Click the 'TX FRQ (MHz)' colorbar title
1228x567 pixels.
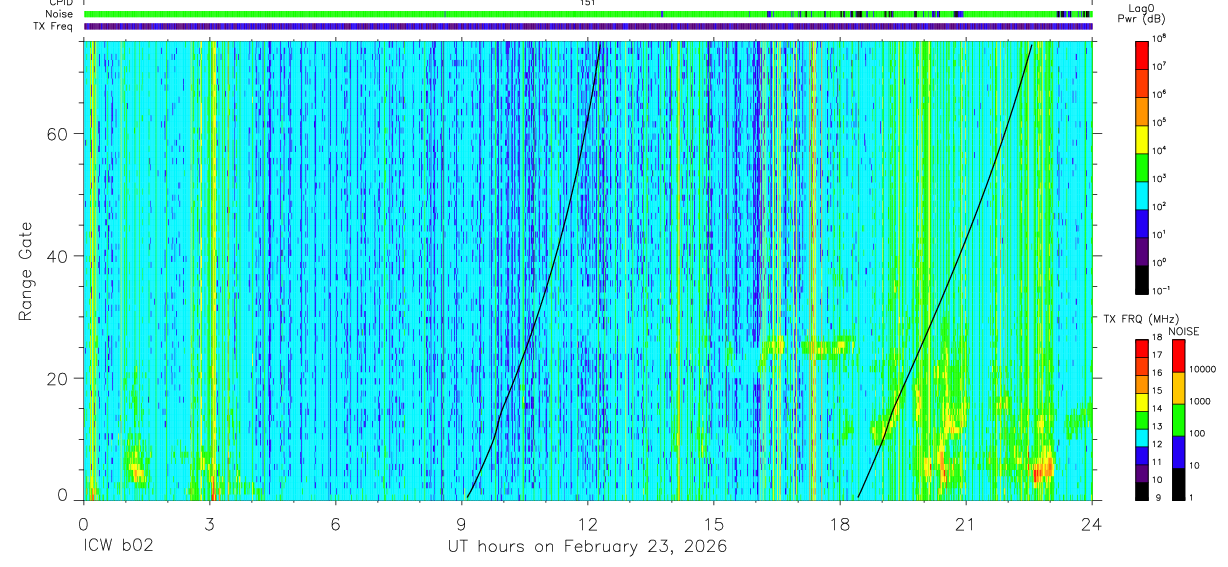[1140, 318]
